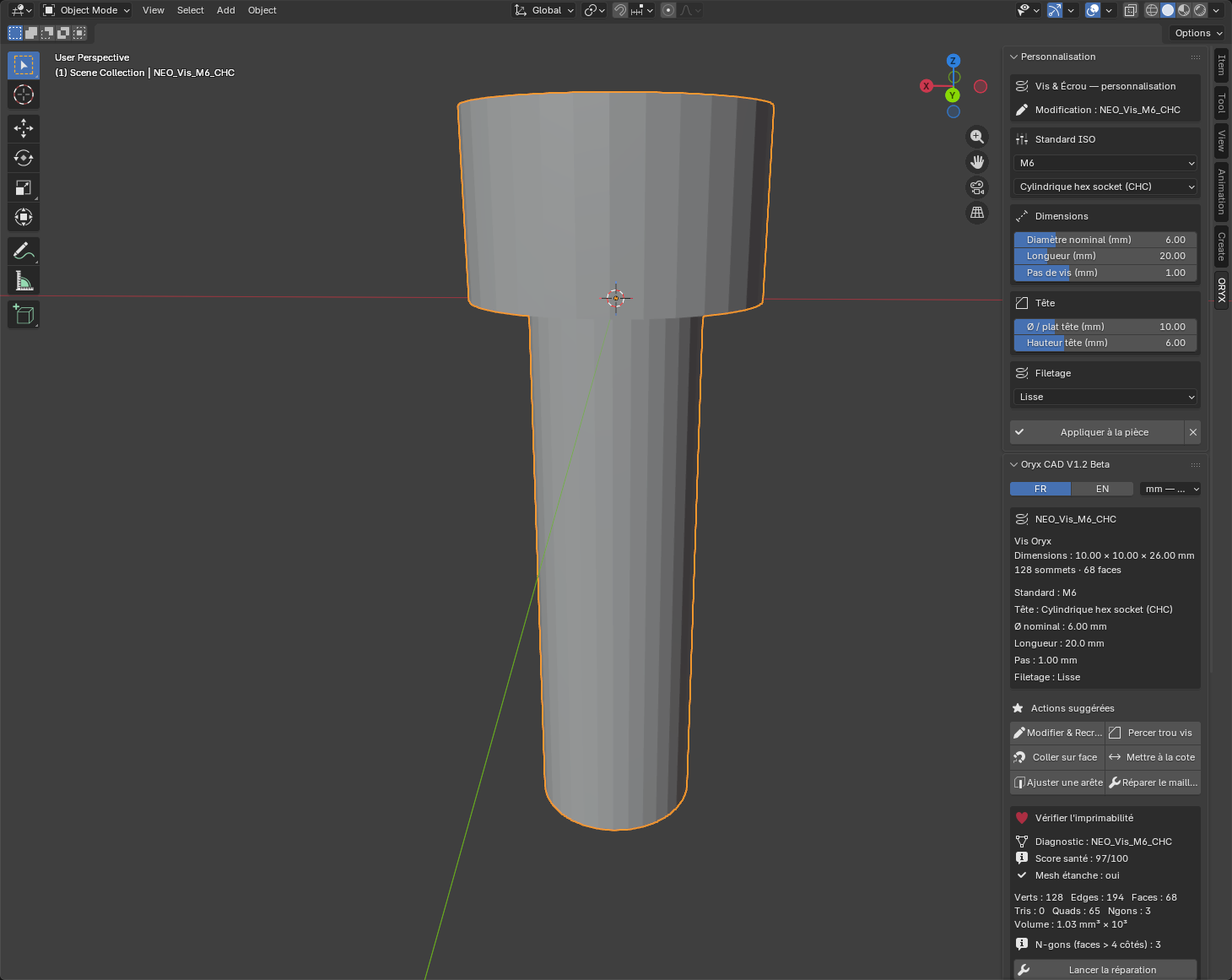Open the M6 standard dropdown
This screenshot has height=980, width=1232.
coord(1105,163)
